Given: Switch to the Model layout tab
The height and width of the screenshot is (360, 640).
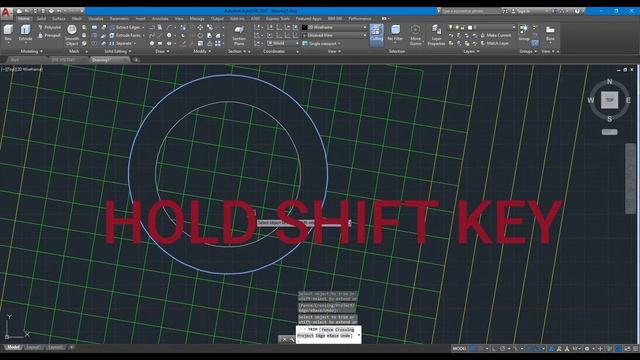Looking at the screenshot, I should (x=13, y=348).
